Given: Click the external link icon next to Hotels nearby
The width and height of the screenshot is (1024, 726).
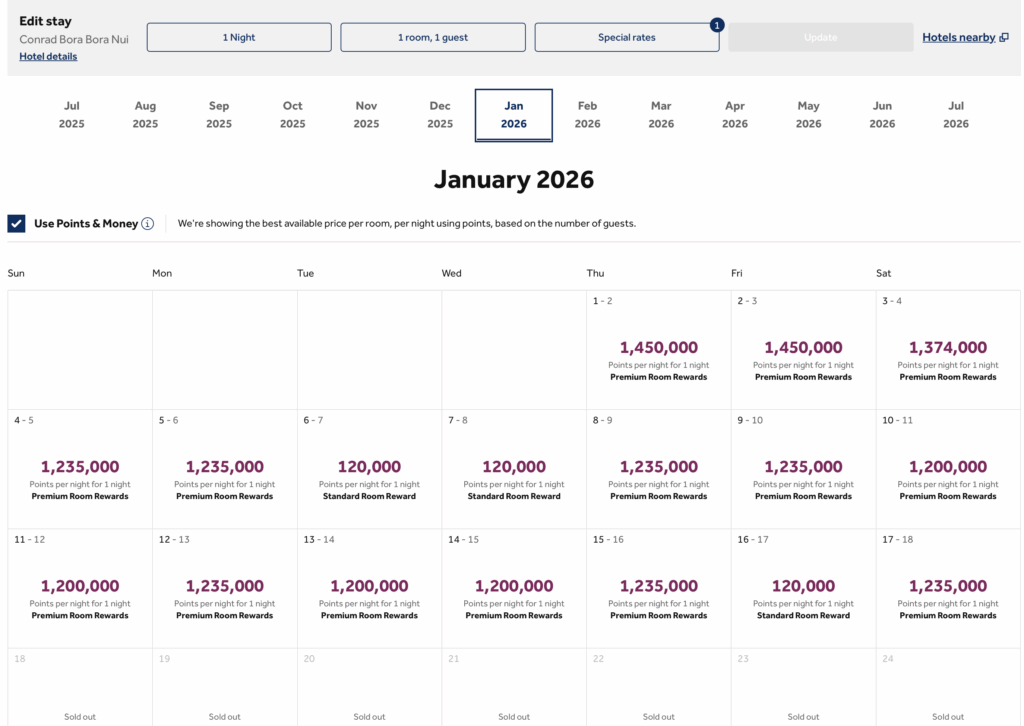Looking at the screenshot, I should click(1004, 38).
